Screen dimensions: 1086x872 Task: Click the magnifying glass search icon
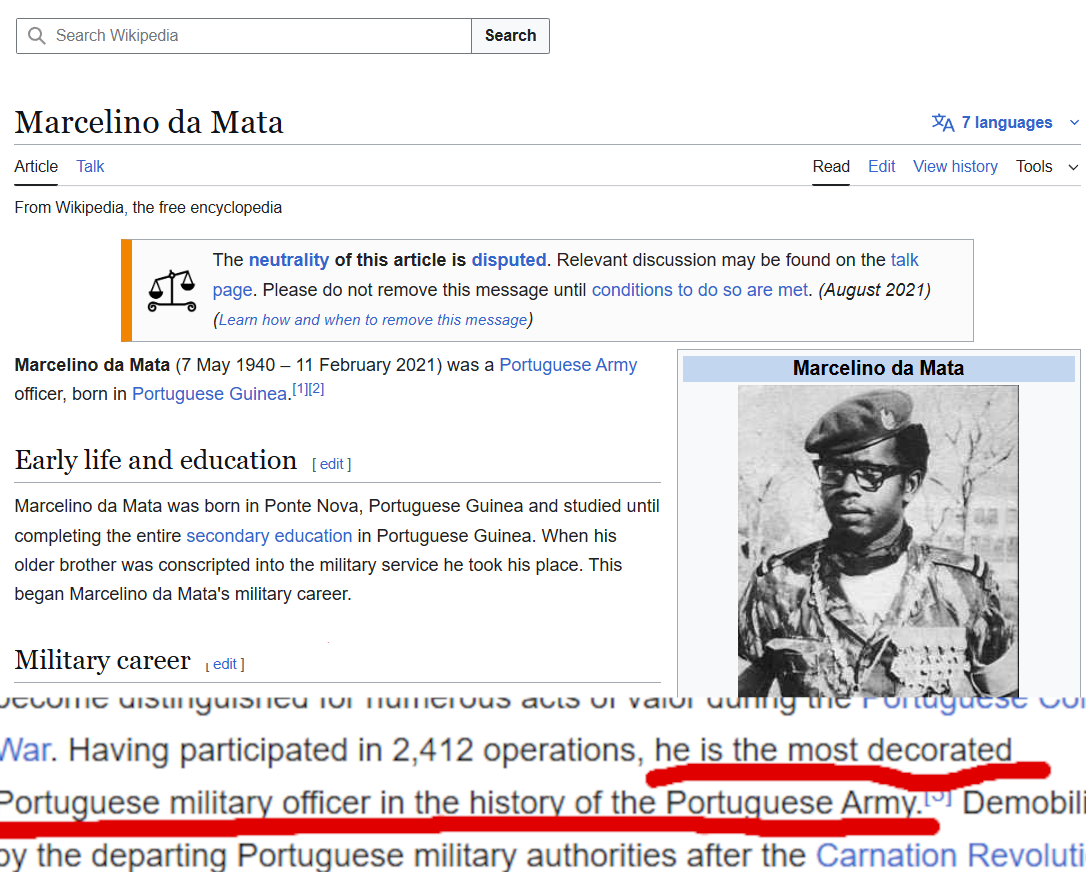point(37,36)
